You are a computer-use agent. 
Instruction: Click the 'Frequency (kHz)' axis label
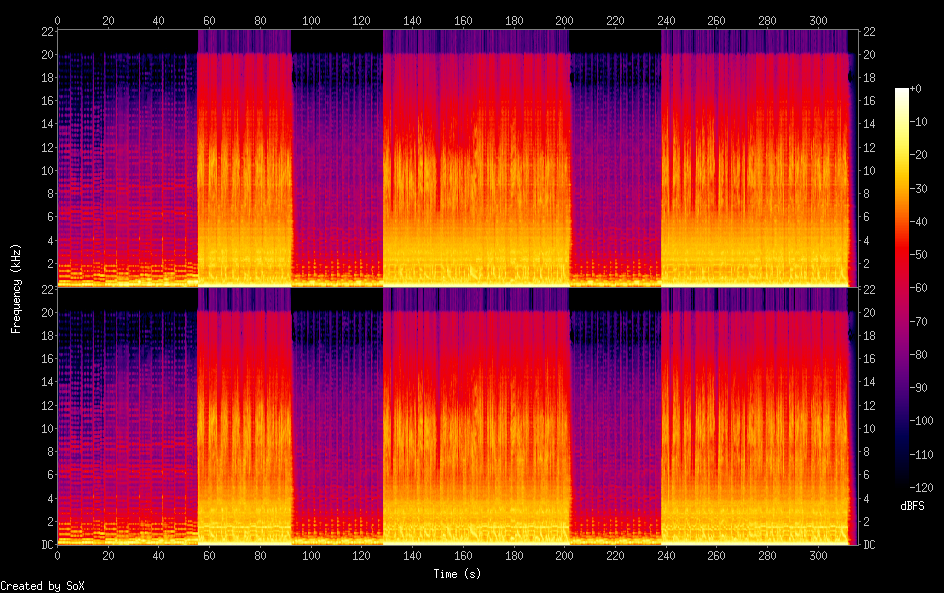coord(16,288)
